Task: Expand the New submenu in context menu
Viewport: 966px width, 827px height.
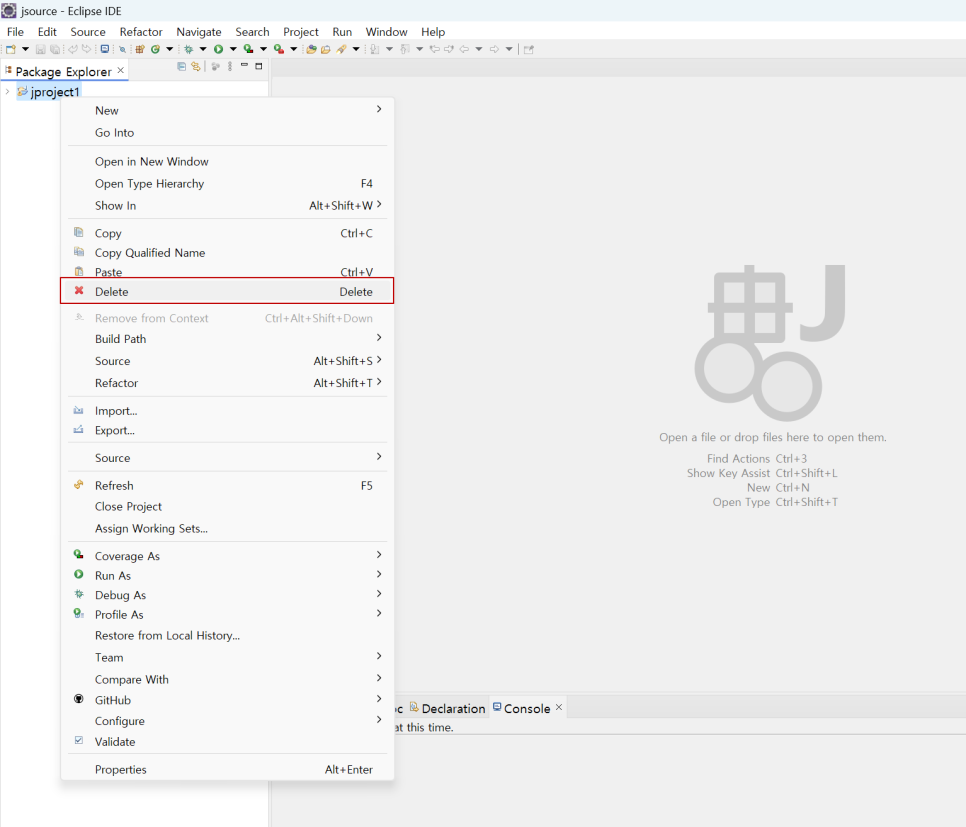Action: (228, 110)
